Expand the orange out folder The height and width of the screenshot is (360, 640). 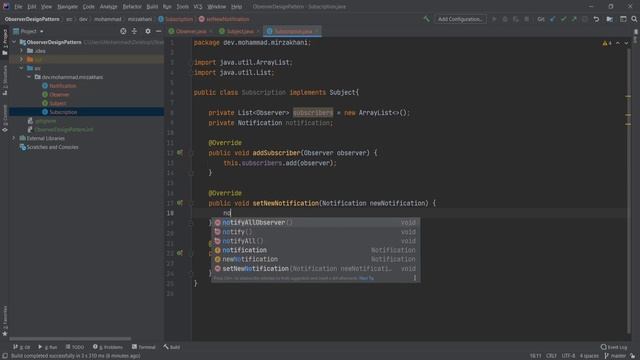(x=22, y=59)
